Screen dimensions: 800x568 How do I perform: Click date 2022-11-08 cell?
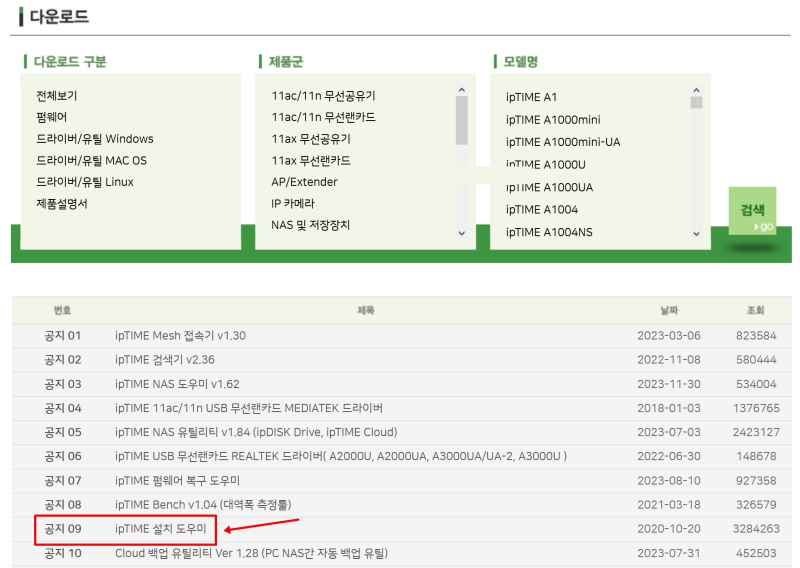pyautogui.click(x=669, y=360)
